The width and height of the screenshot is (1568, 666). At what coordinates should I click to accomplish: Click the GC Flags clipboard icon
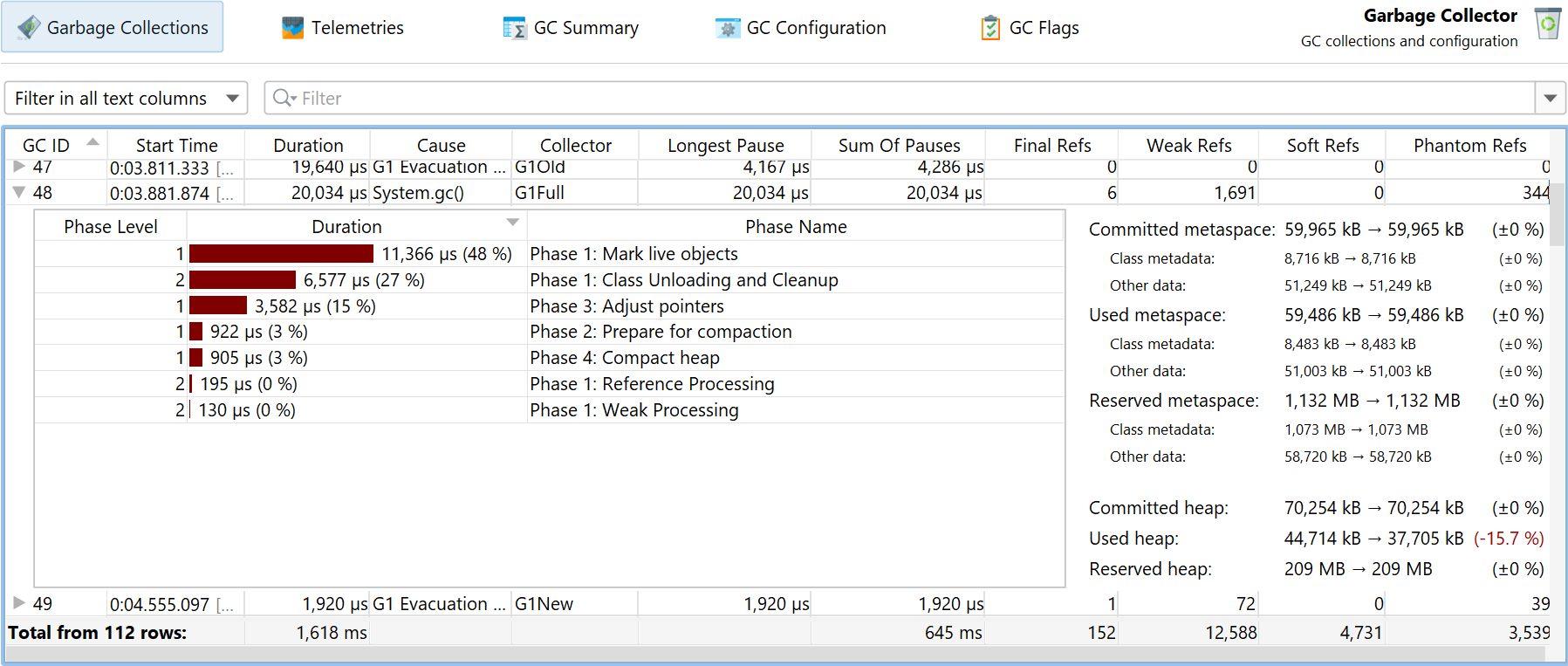coord(990,28)
